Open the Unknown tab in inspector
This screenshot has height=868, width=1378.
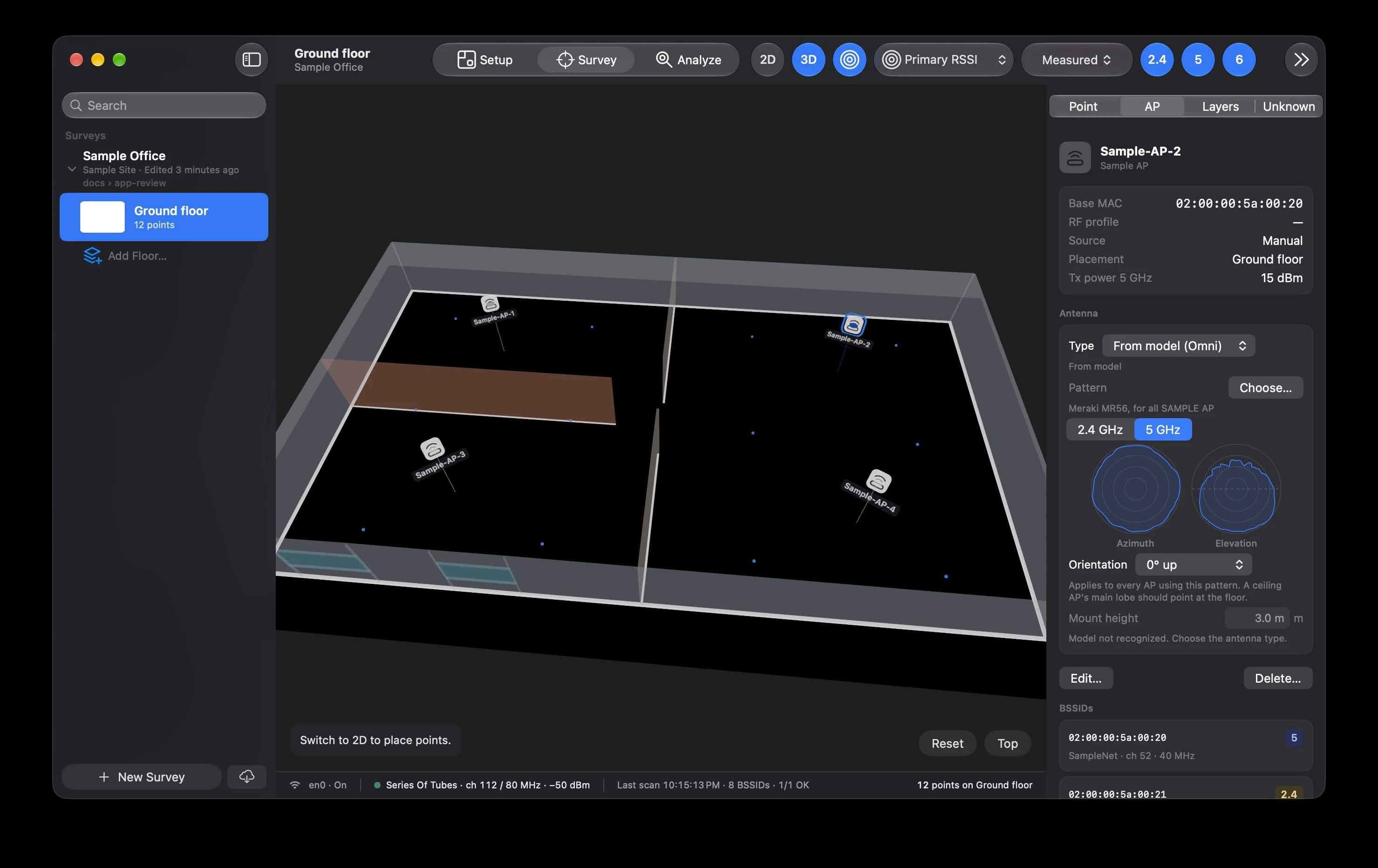tap(1289, 107)
